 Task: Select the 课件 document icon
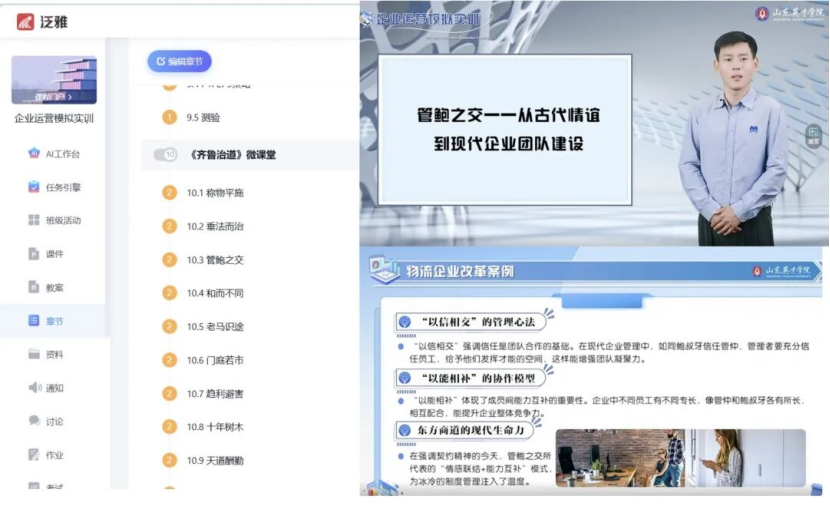(x=34, y=254)
